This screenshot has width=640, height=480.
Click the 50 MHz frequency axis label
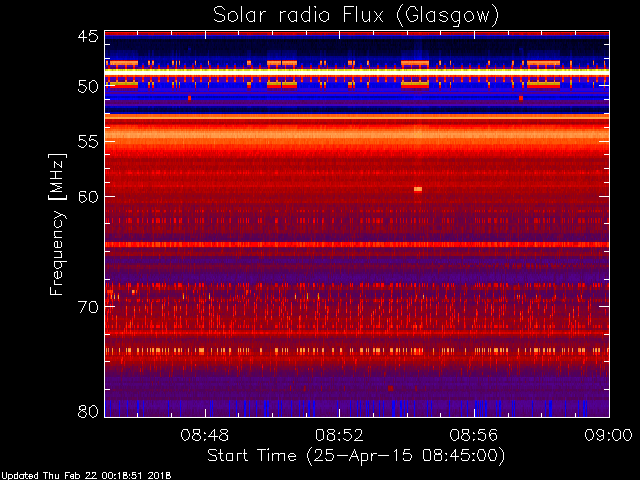click(88, 86)
